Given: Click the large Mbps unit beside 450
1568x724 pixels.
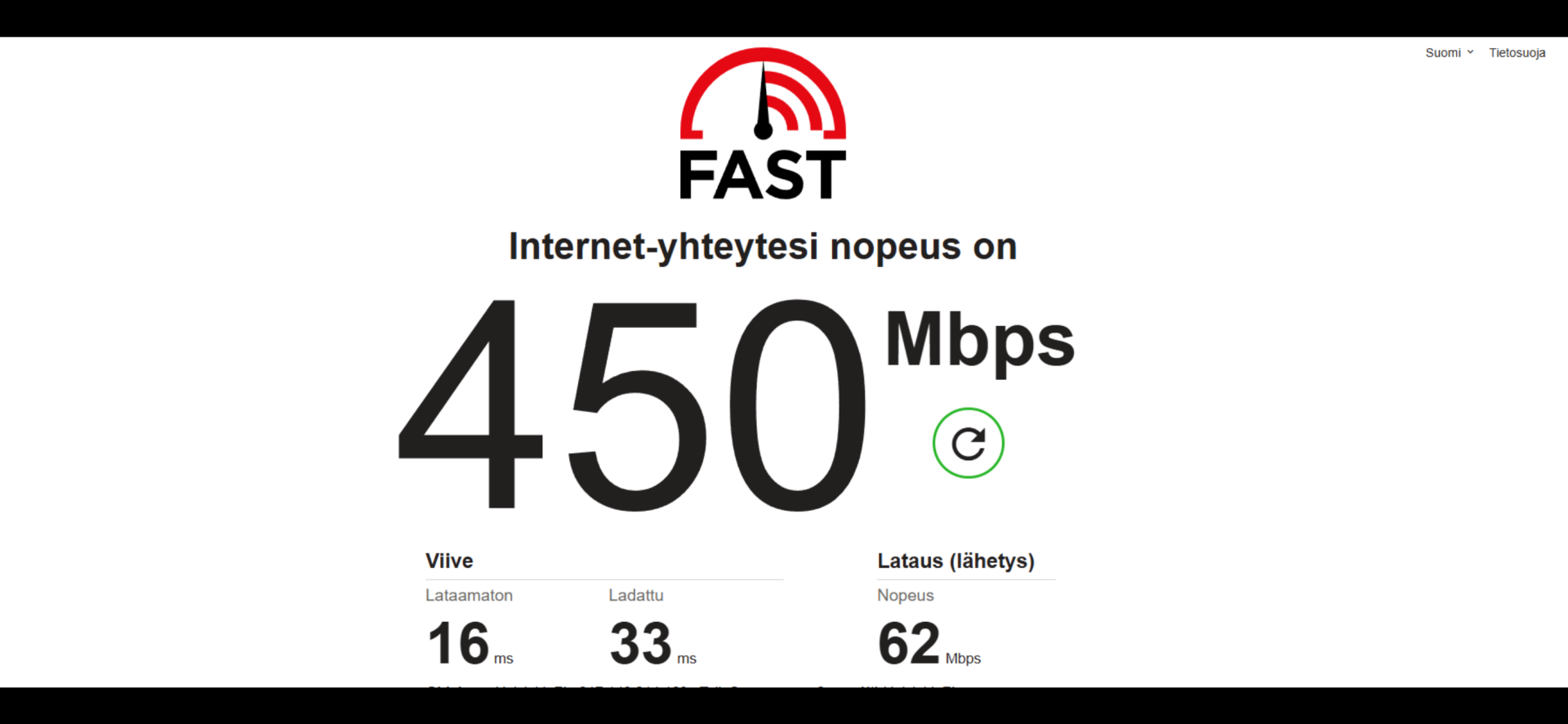Looking at the screenshot, I should pyautogui.click(x=980, y=342).
